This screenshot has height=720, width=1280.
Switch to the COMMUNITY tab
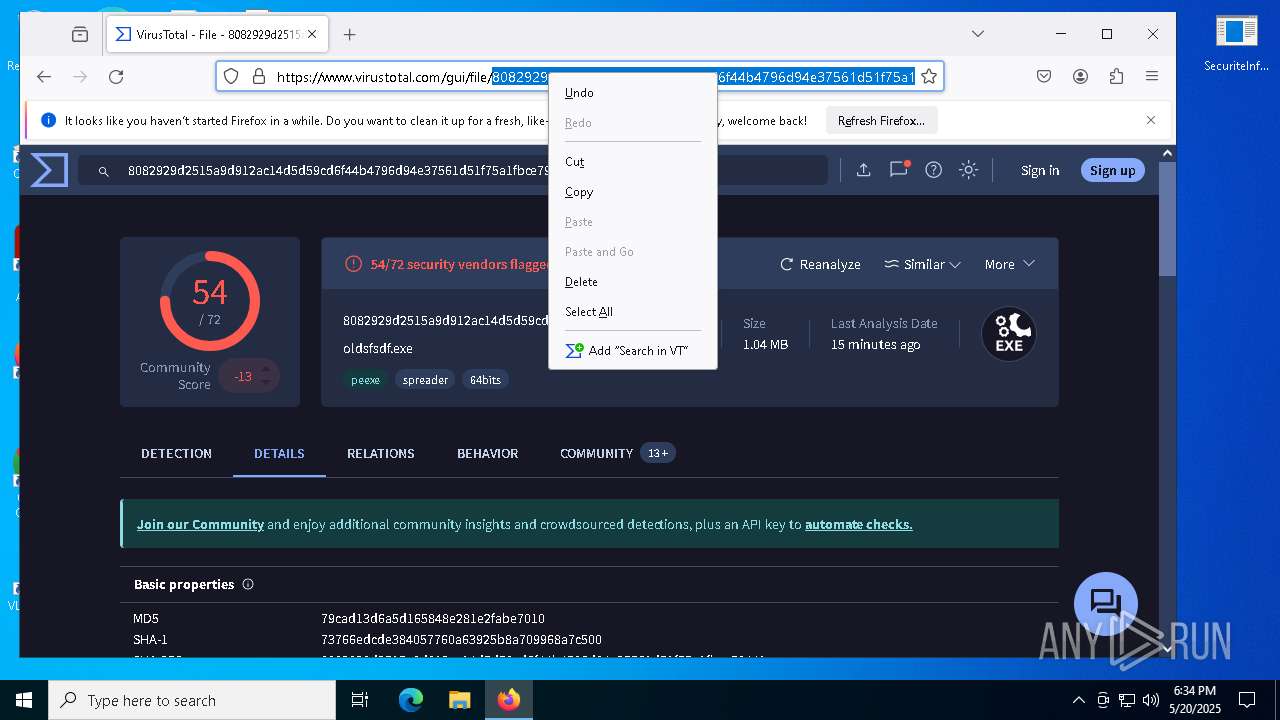tap(617, 453)
